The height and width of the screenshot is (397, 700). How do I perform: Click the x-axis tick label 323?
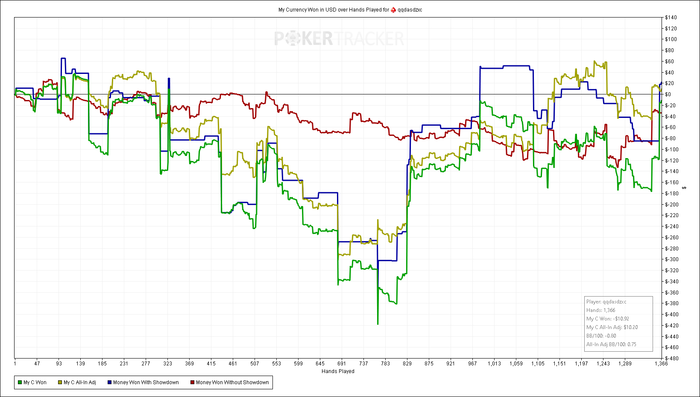[x=167, y=364]
